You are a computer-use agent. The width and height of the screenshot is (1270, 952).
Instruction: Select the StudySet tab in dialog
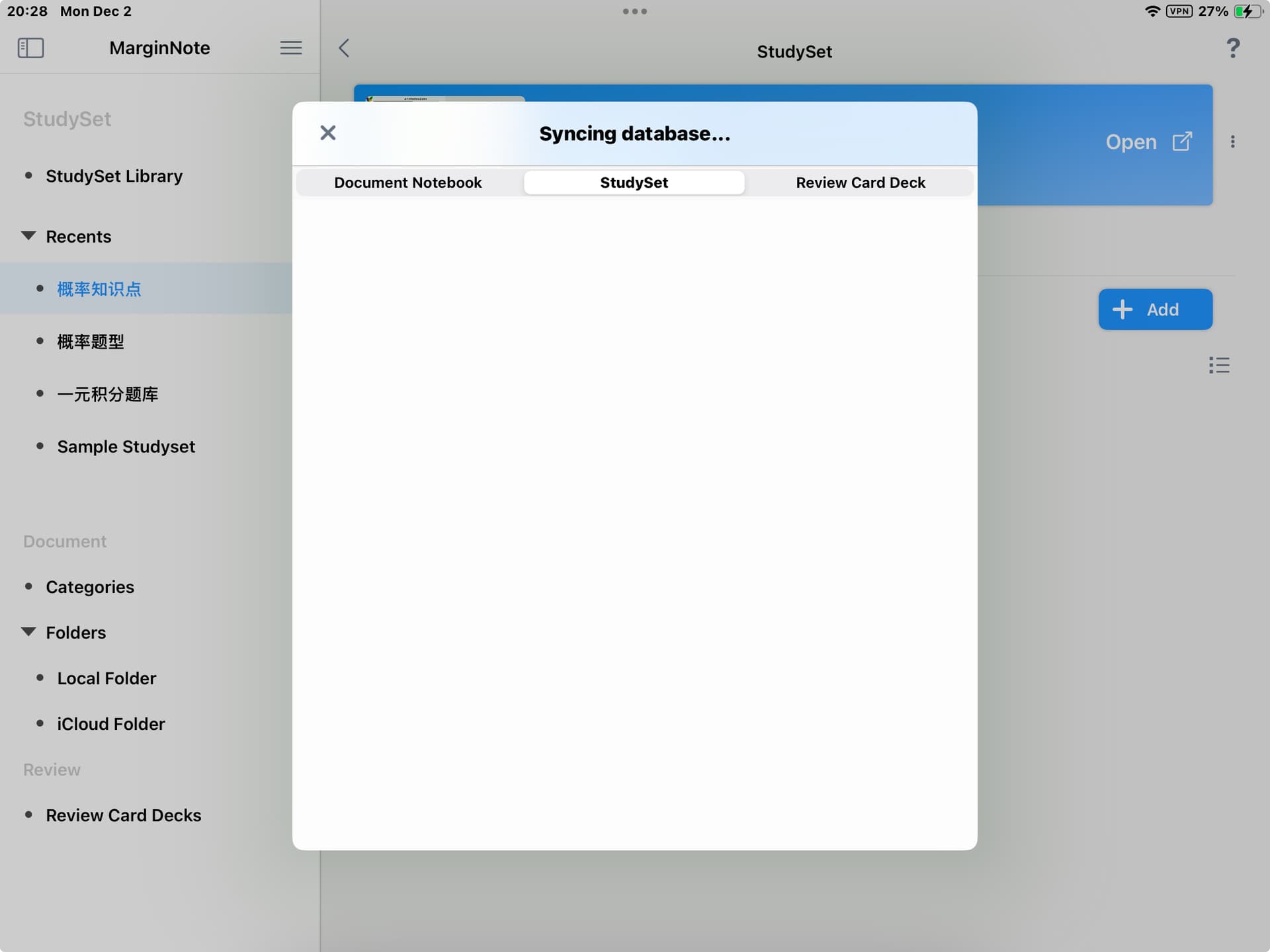pyautogui.click(x=634, y=182)
